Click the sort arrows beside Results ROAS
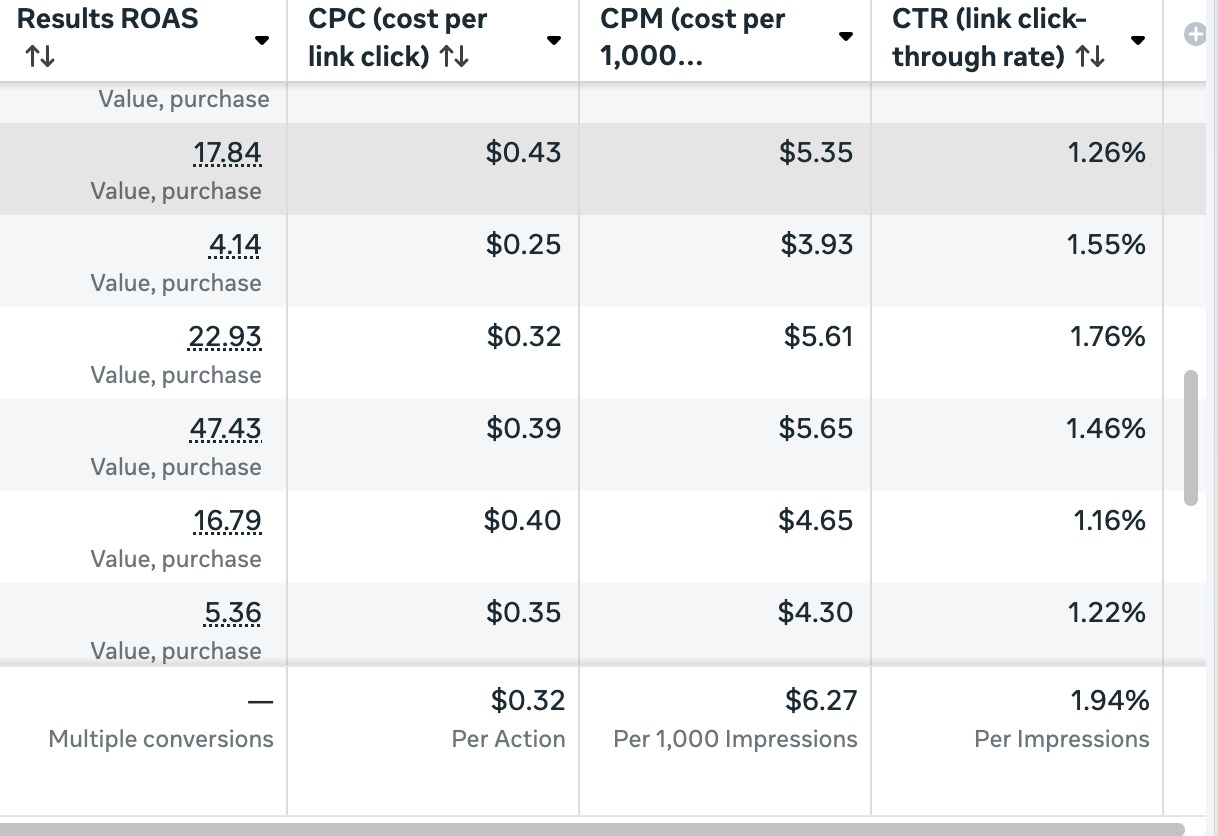 coord(39,58)
